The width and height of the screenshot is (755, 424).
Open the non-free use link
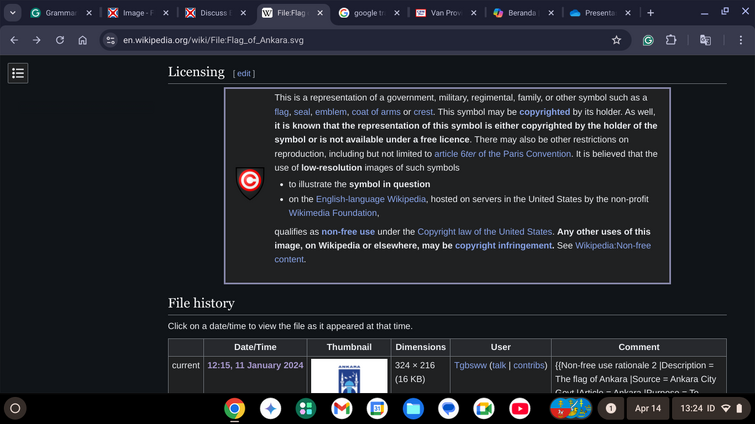click(x=348, y=232)
